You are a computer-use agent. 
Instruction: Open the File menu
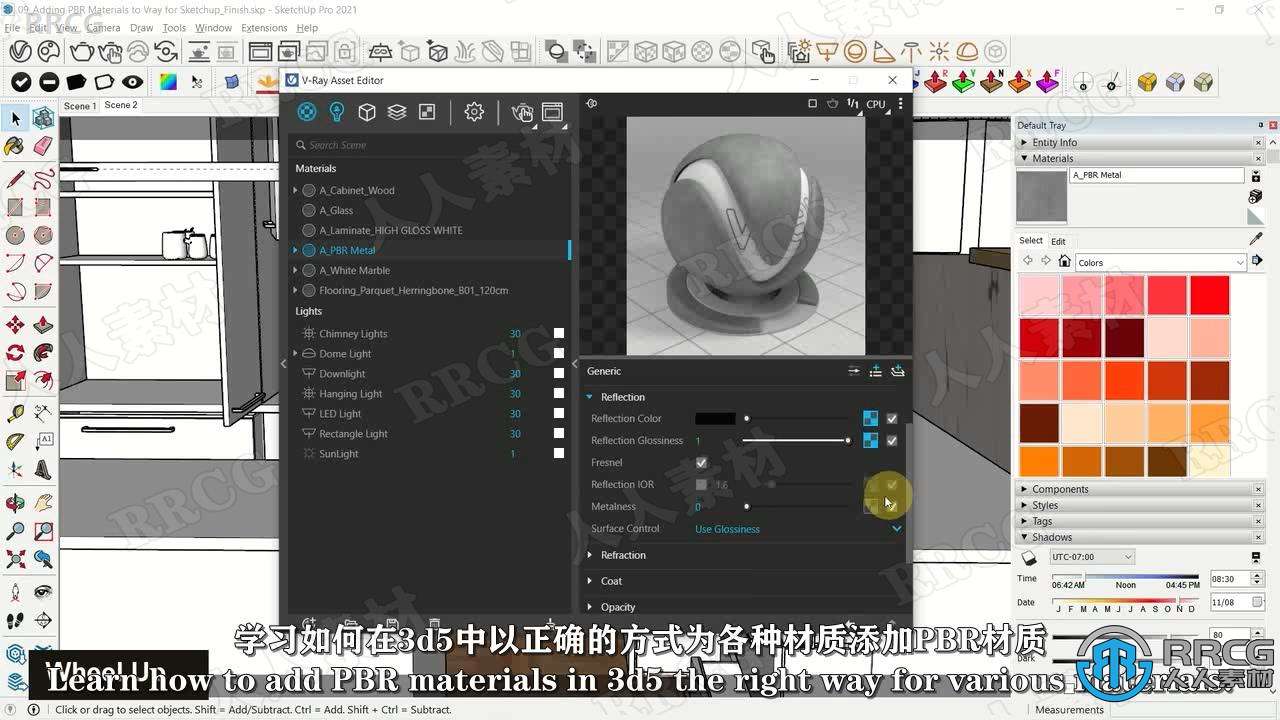coord(12,28)
